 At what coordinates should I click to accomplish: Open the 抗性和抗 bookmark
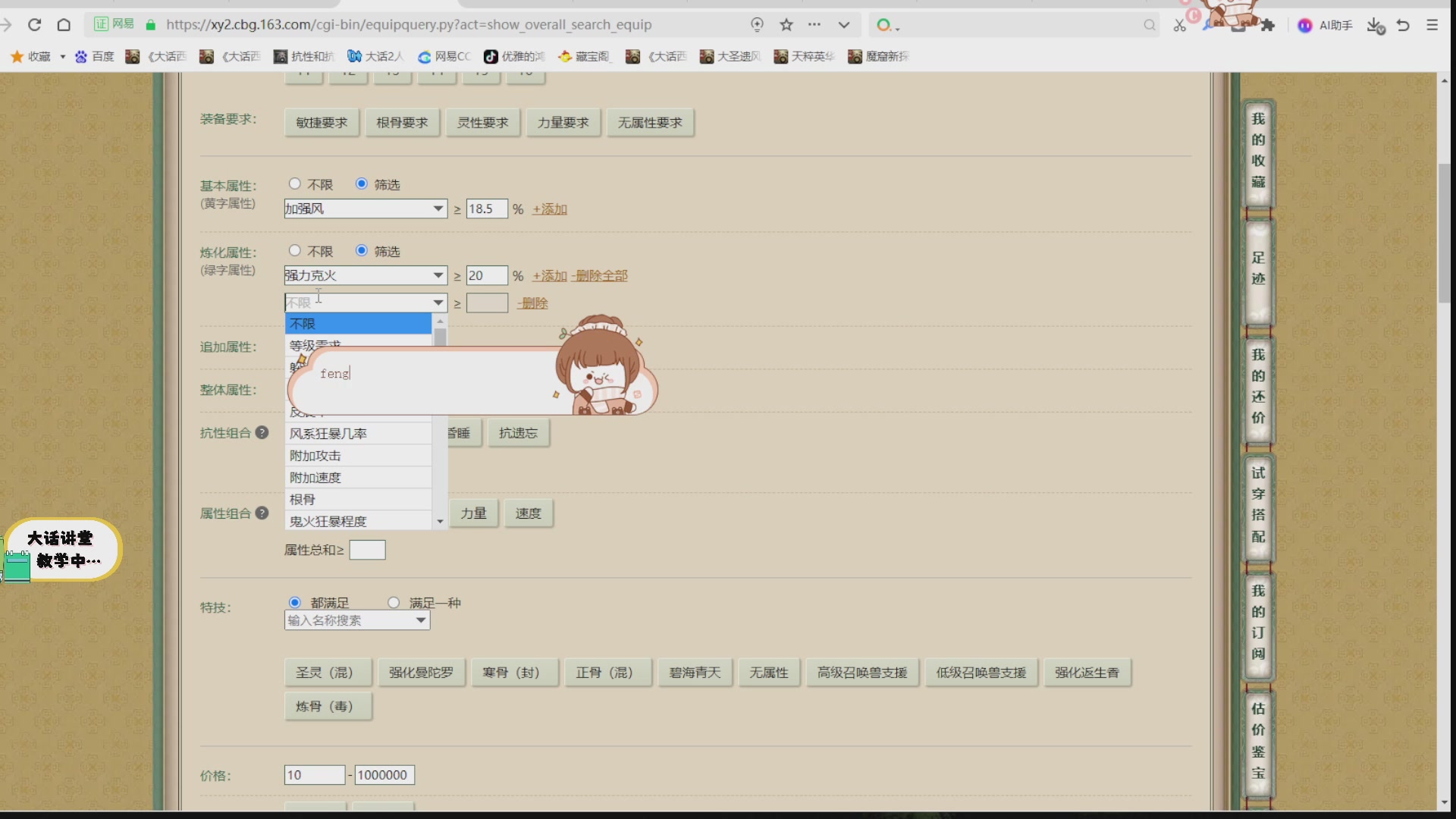[304, 57]
